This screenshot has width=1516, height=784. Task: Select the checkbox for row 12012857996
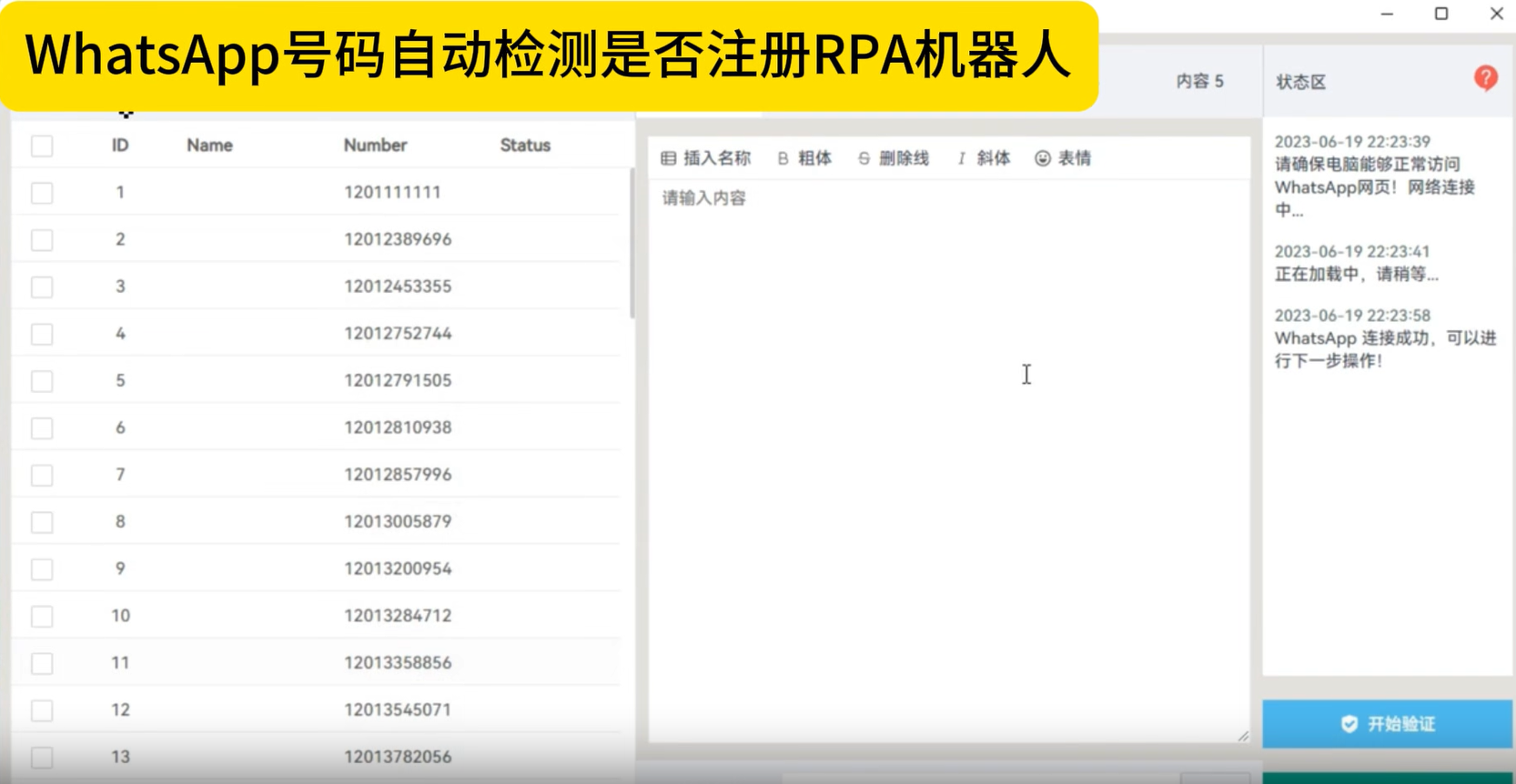(x=42, y=475)
